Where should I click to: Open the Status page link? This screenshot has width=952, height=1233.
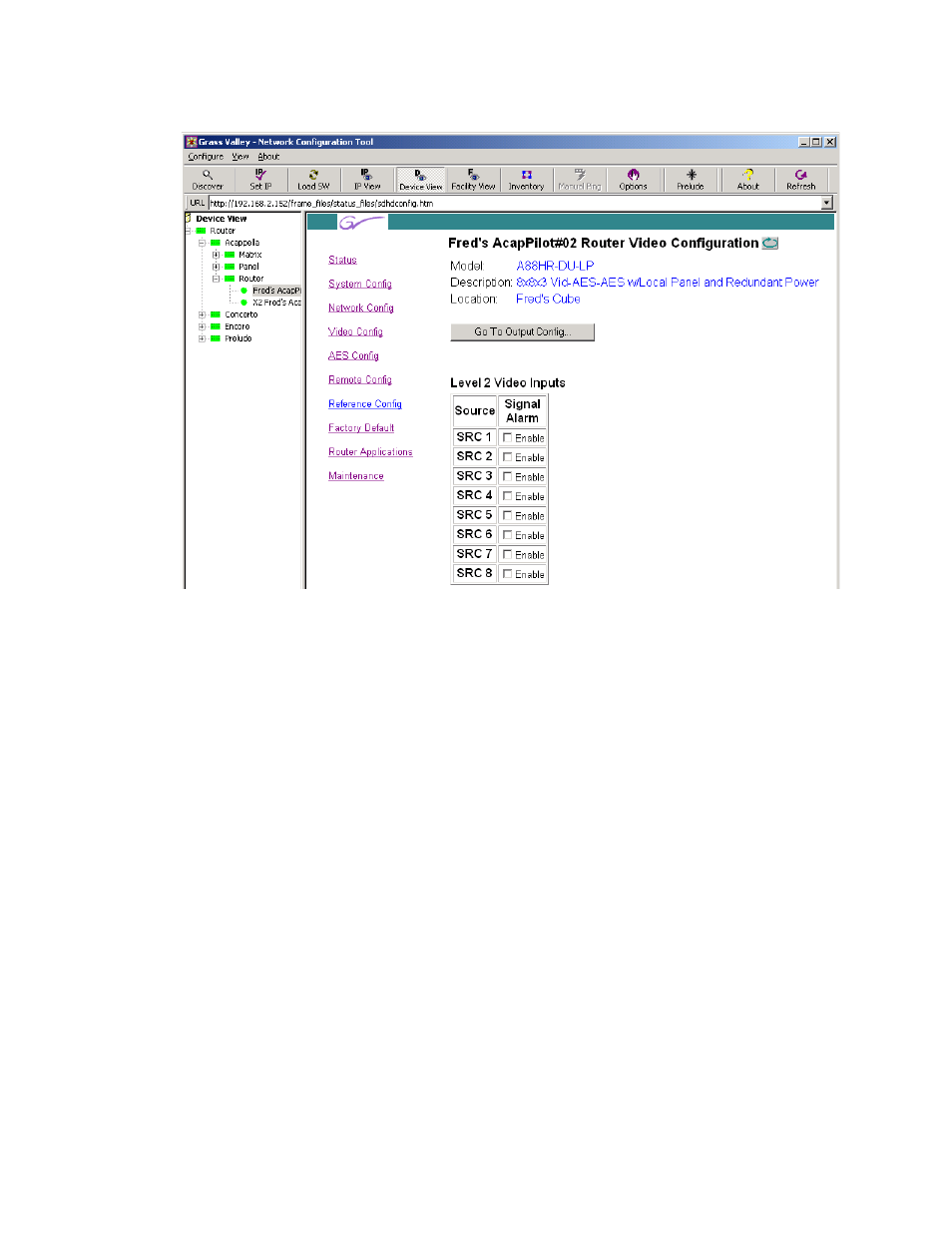[342, 260]
